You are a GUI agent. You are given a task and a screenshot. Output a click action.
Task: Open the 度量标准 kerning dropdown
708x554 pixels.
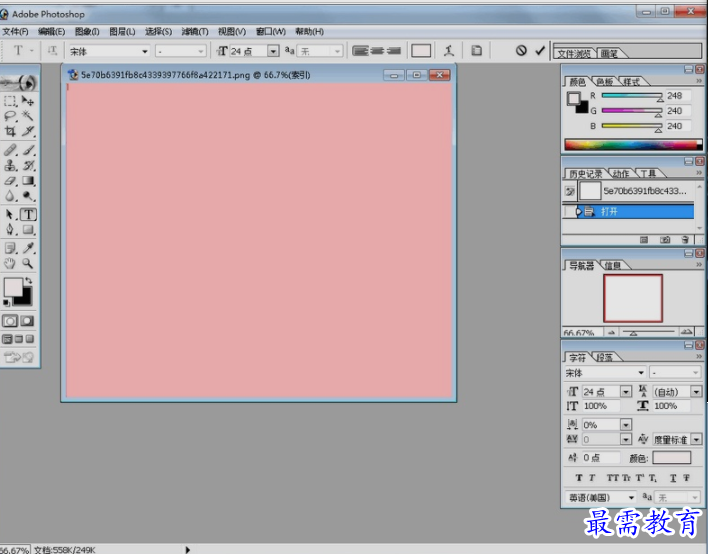pyautogui.click(x=696, y=439)
